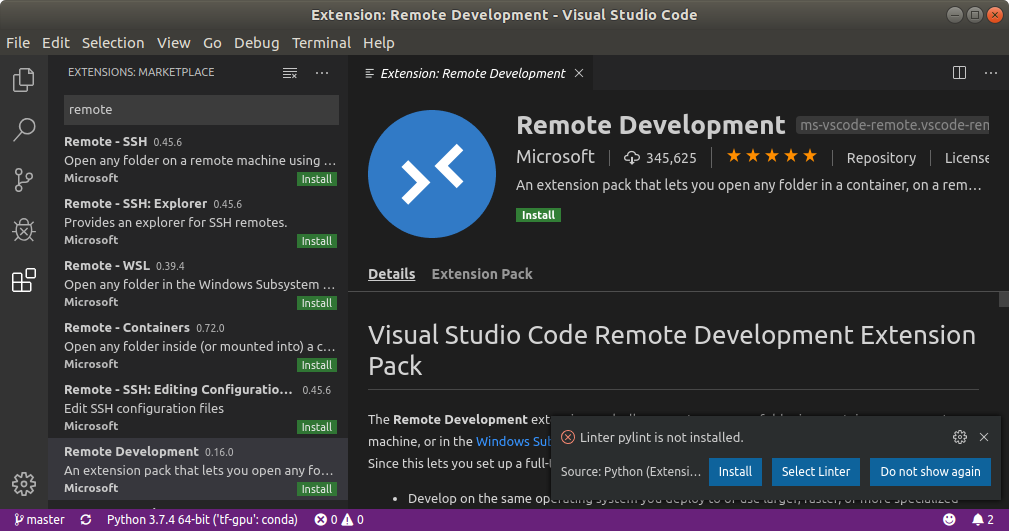Install the Remote - SSH extension
Screen dimensions: 1009x531
point(317,179)
